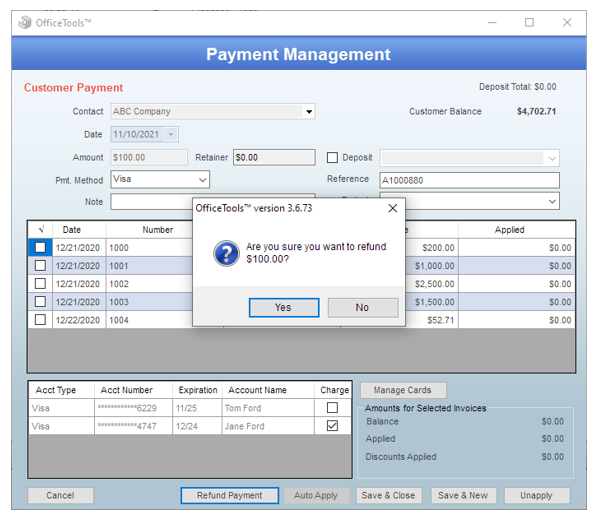Click the Amount field showing $100.00
Viewport: 601px width, 528px height.
(149, 157)
